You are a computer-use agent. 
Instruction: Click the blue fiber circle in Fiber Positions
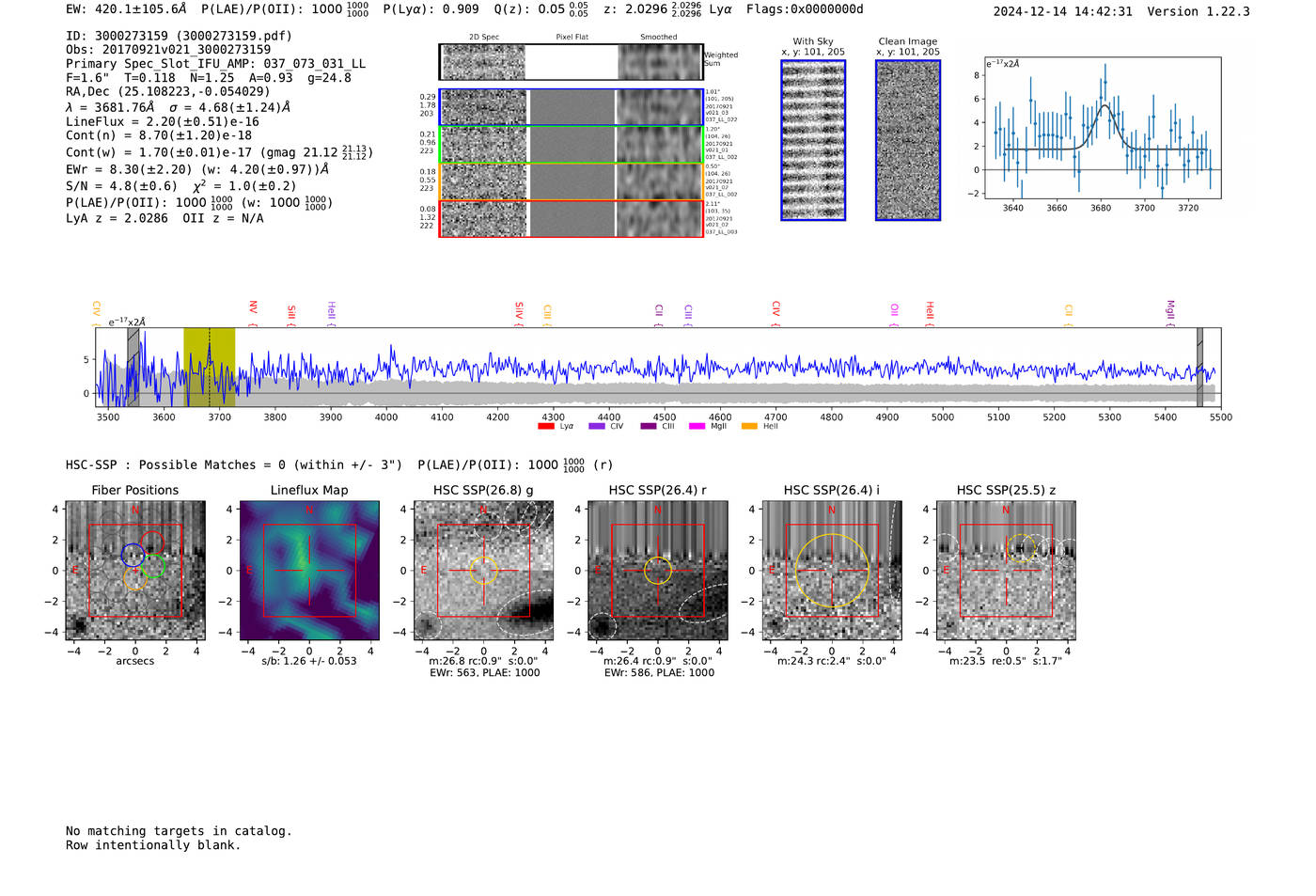[x=132, y=555]
